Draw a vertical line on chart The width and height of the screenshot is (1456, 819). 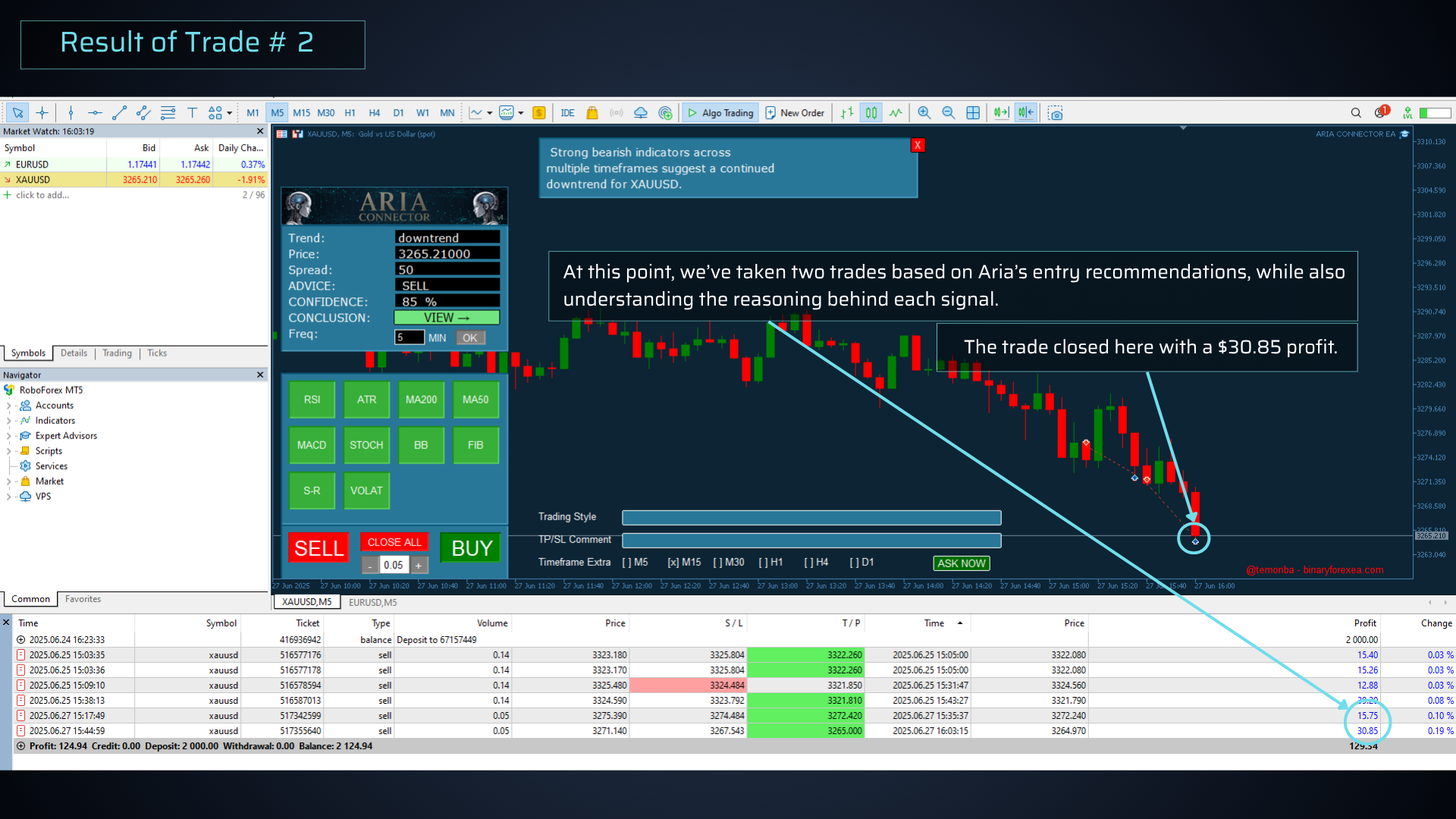[71, 113]
